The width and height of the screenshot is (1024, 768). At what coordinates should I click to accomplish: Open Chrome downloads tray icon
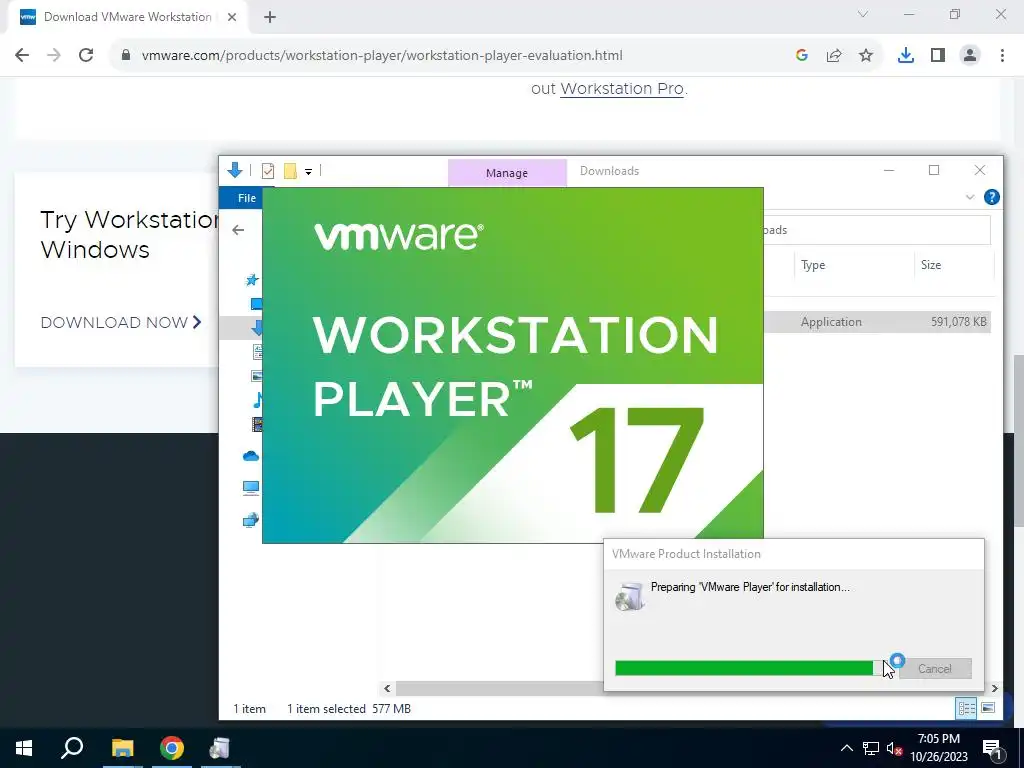[x=906, y=56]
